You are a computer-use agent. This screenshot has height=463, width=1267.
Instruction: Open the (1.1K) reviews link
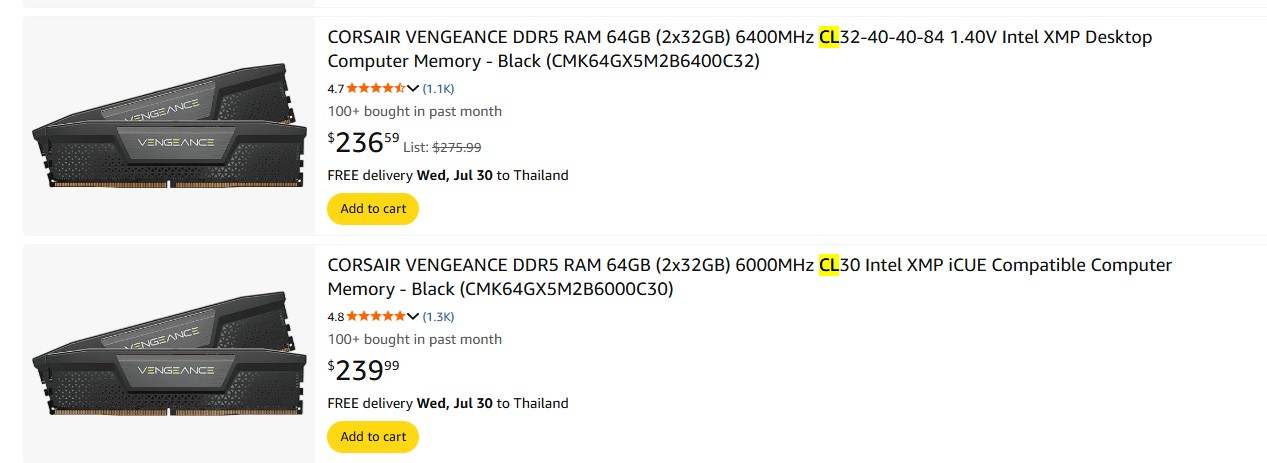pyautogui.click(x=438, y=88)
